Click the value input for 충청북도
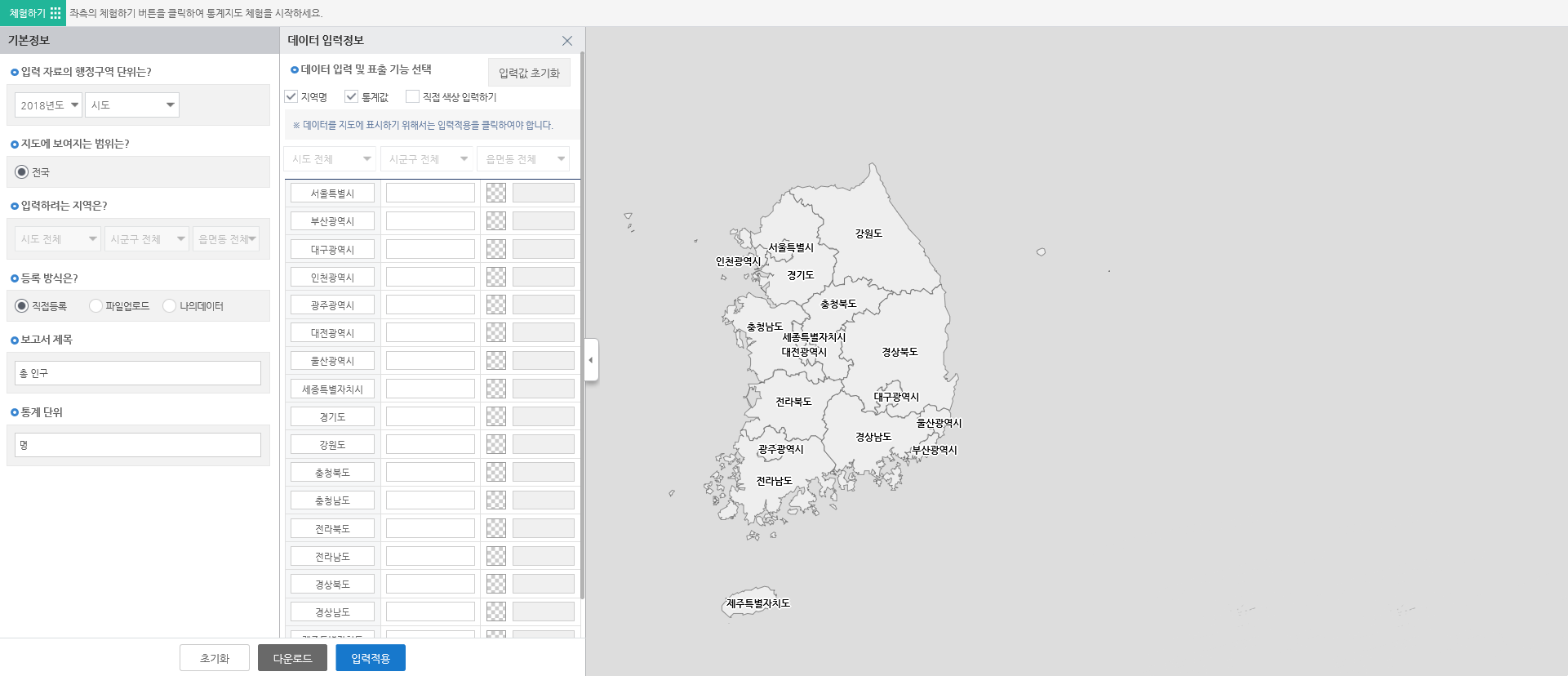 point(430,472)
